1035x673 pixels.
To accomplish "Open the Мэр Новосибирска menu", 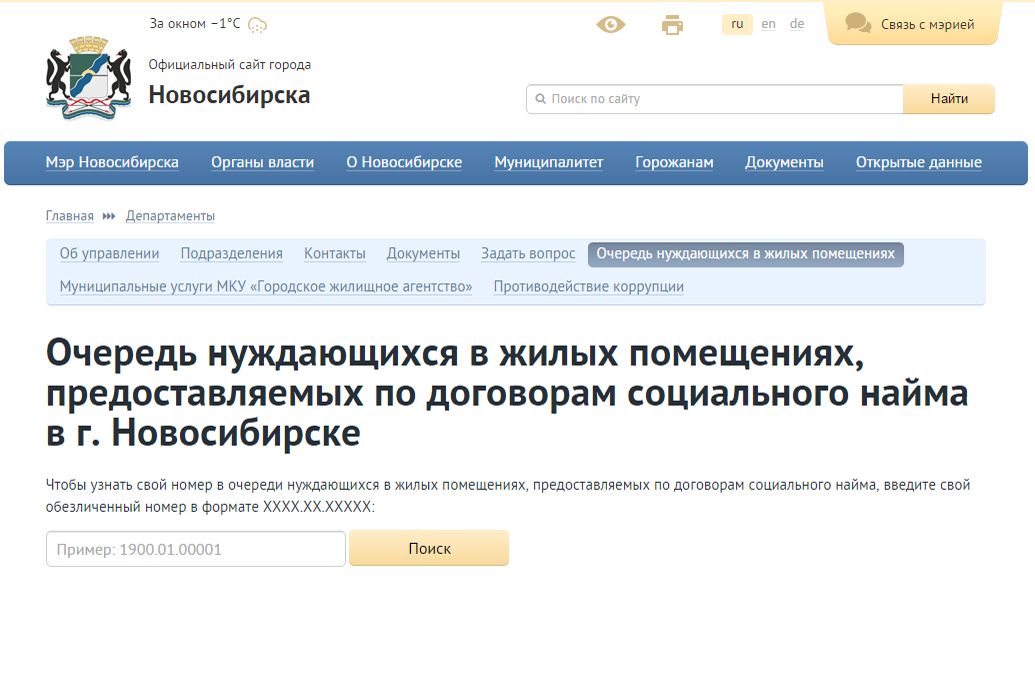I will pyautogui.click(x=112, y=162).
